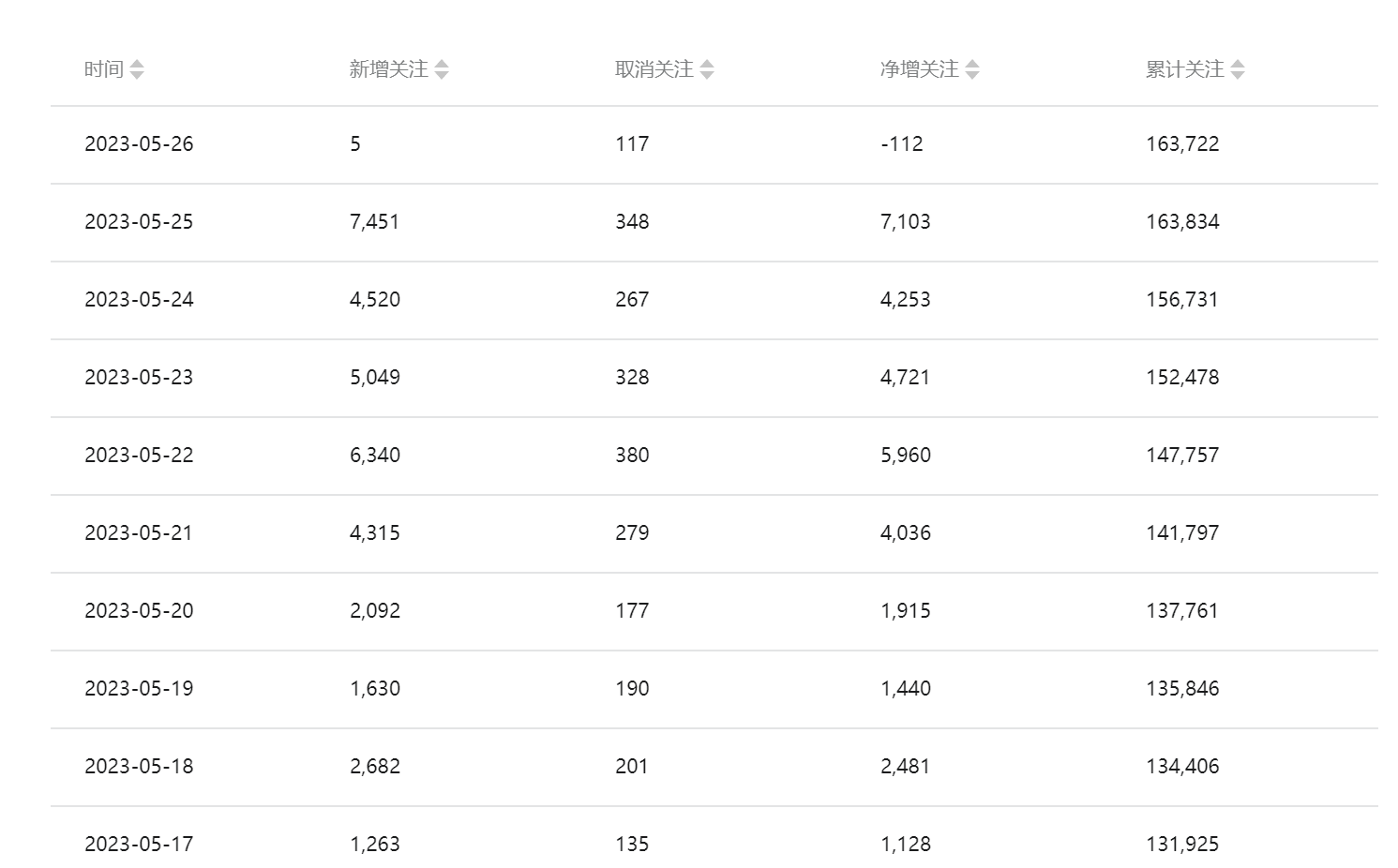
Task: Select the 2023-05-22 date cell
Action: click(x=139, y=456)
